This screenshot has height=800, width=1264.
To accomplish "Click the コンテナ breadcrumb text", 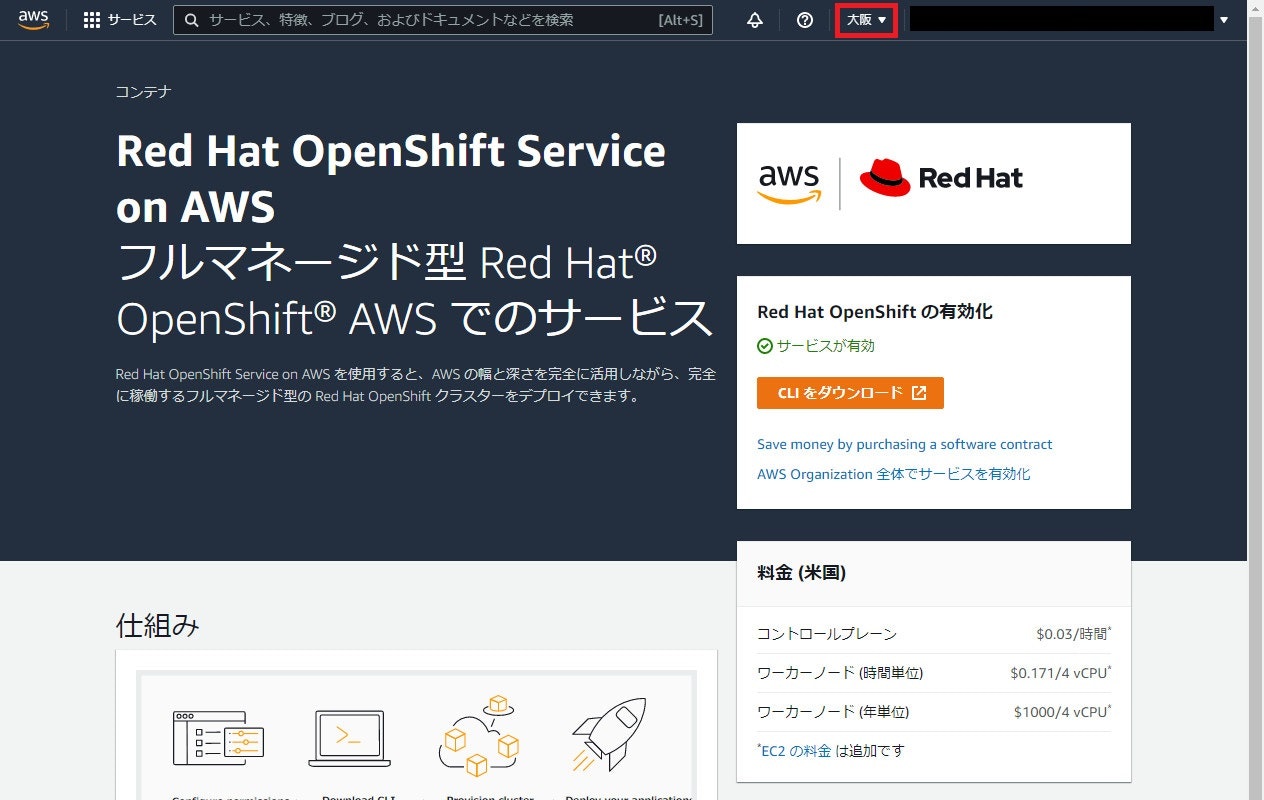I will pos(144,92).
